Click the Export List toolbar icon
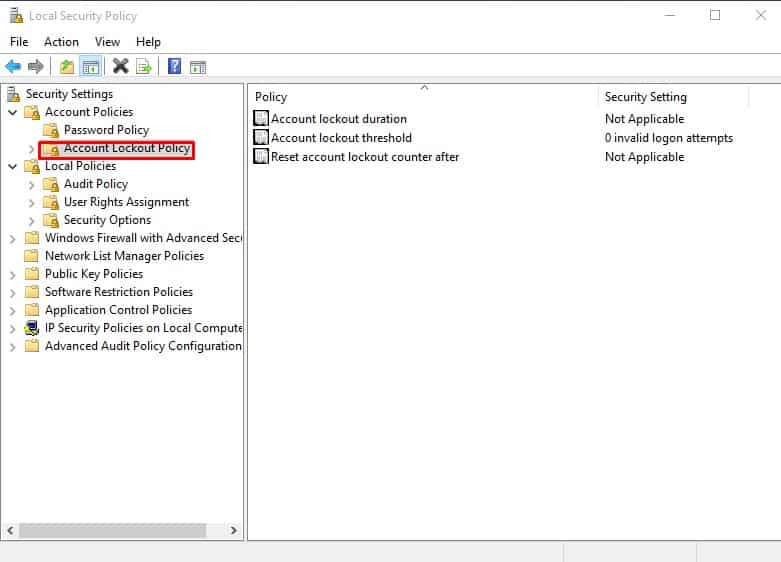 [x=143, y=66]
